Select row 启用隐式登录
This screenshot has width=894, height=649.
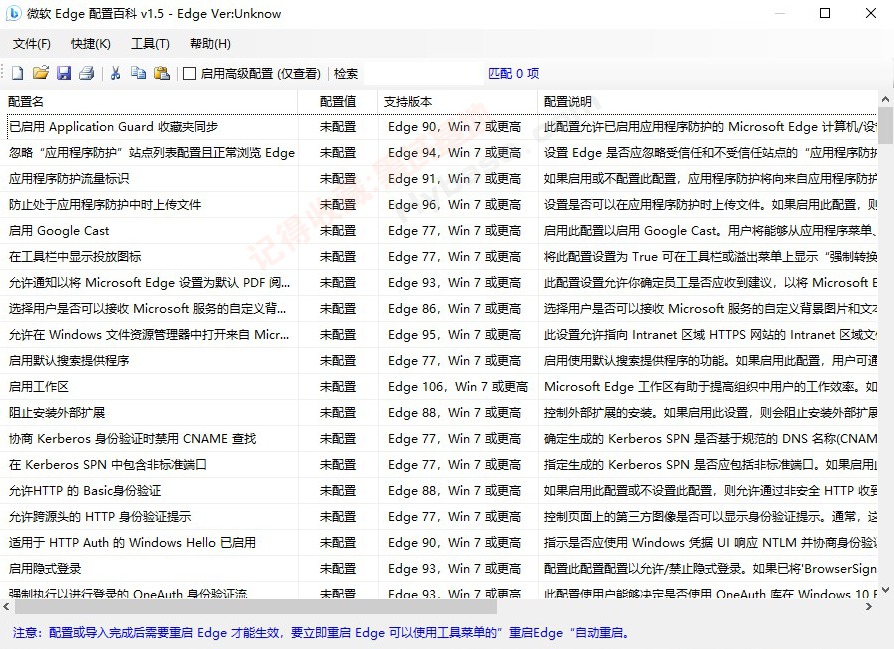pos(438,569)
